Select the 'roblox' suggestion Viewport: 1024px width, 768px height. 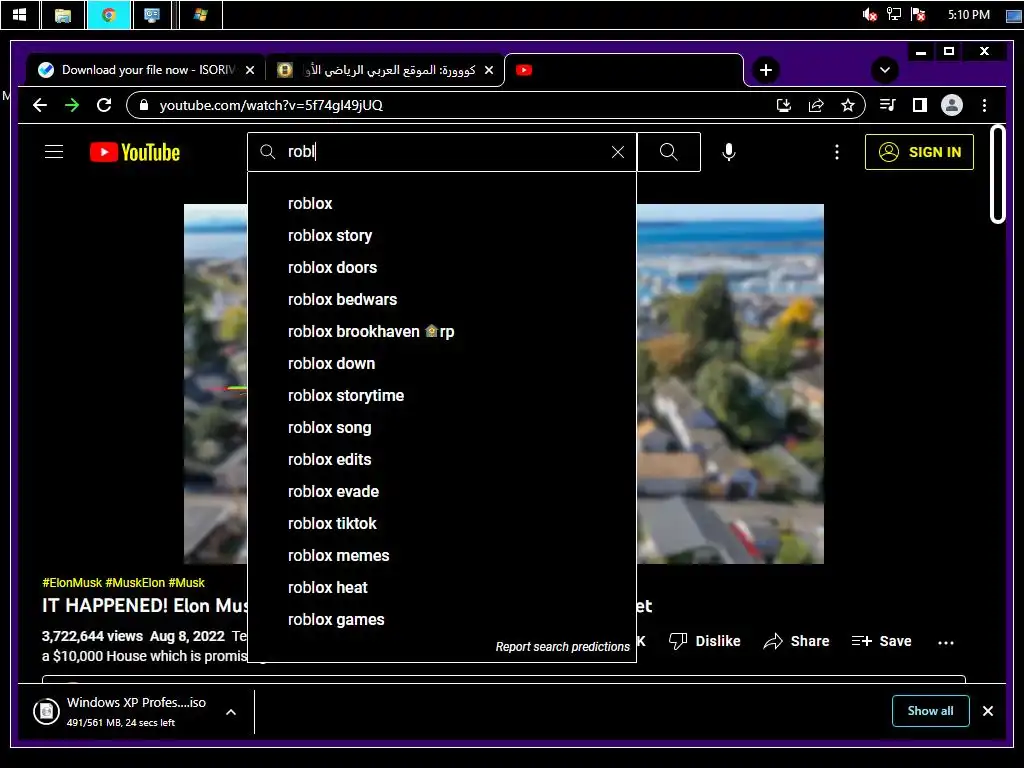point(442,204)
